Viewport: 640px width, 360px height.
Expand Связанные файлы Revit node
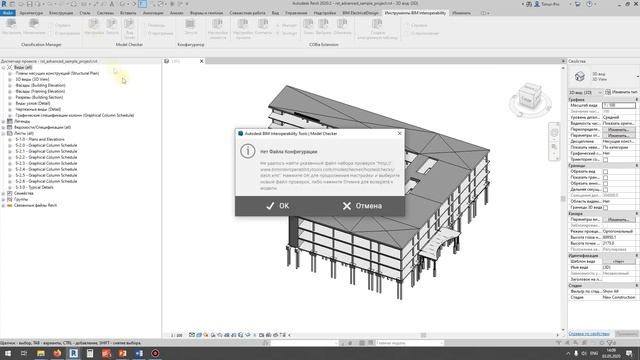click(x=3, y=205)
